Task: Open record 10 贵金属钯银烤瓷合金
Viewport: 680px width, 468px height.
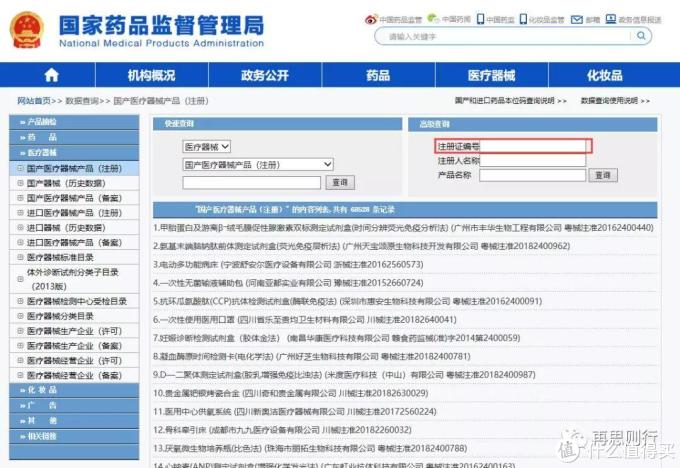Action: point(291,393)
